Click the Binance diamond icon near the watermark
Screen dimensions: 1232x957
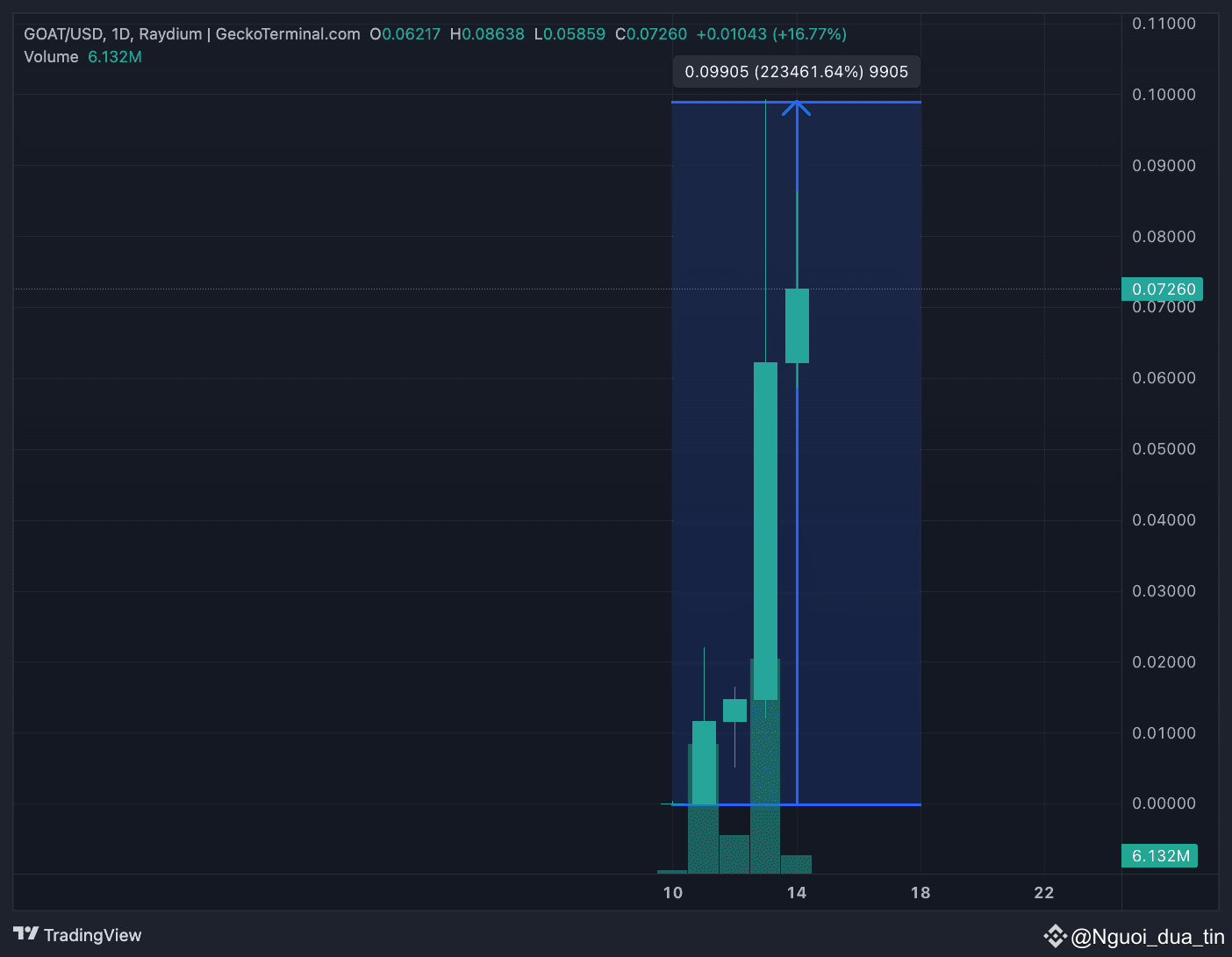pos(1056,937)
